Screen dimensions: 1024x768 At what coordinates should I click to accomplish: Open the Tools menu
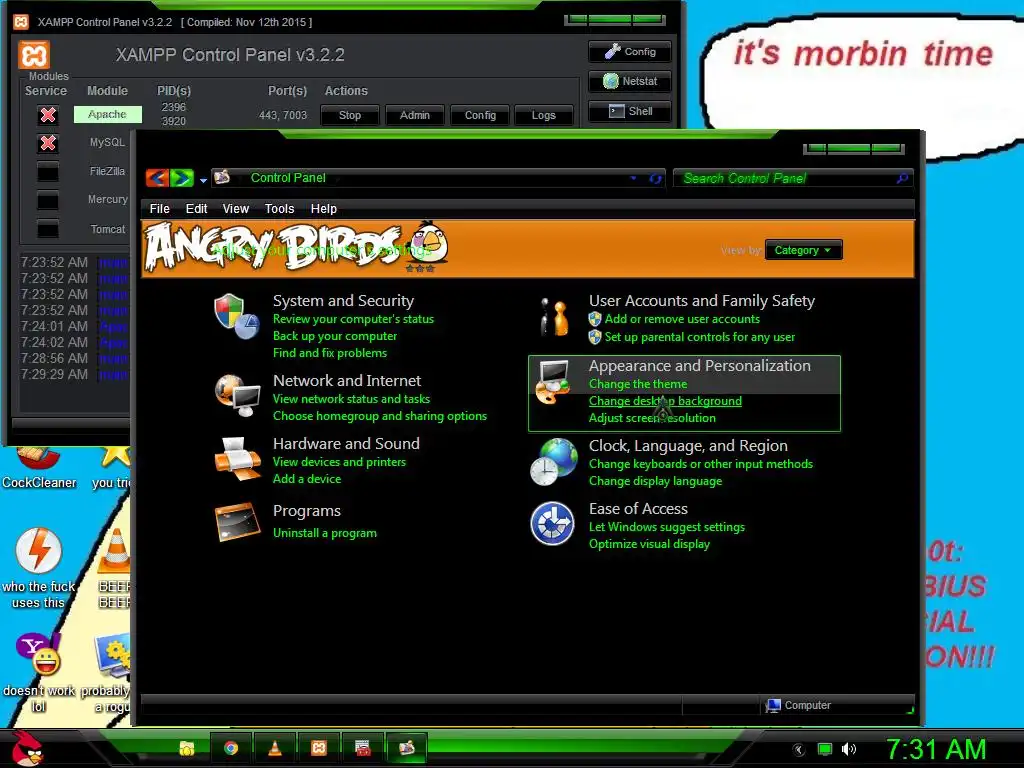279,209
